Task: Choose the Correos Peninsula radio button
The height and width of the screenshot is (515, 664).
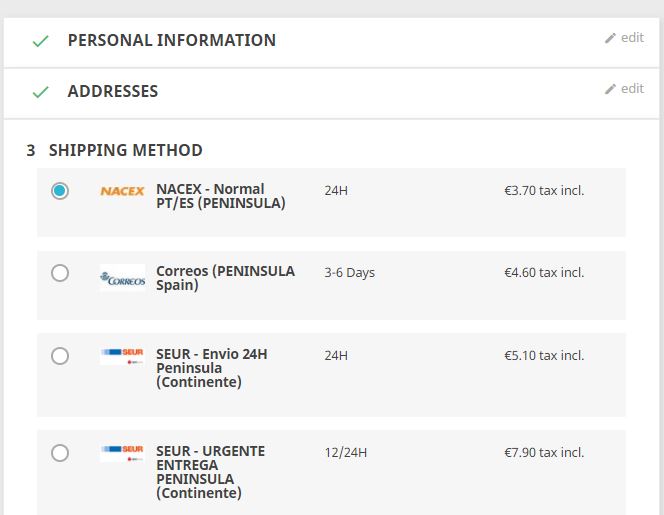Action: coord(60,273)
